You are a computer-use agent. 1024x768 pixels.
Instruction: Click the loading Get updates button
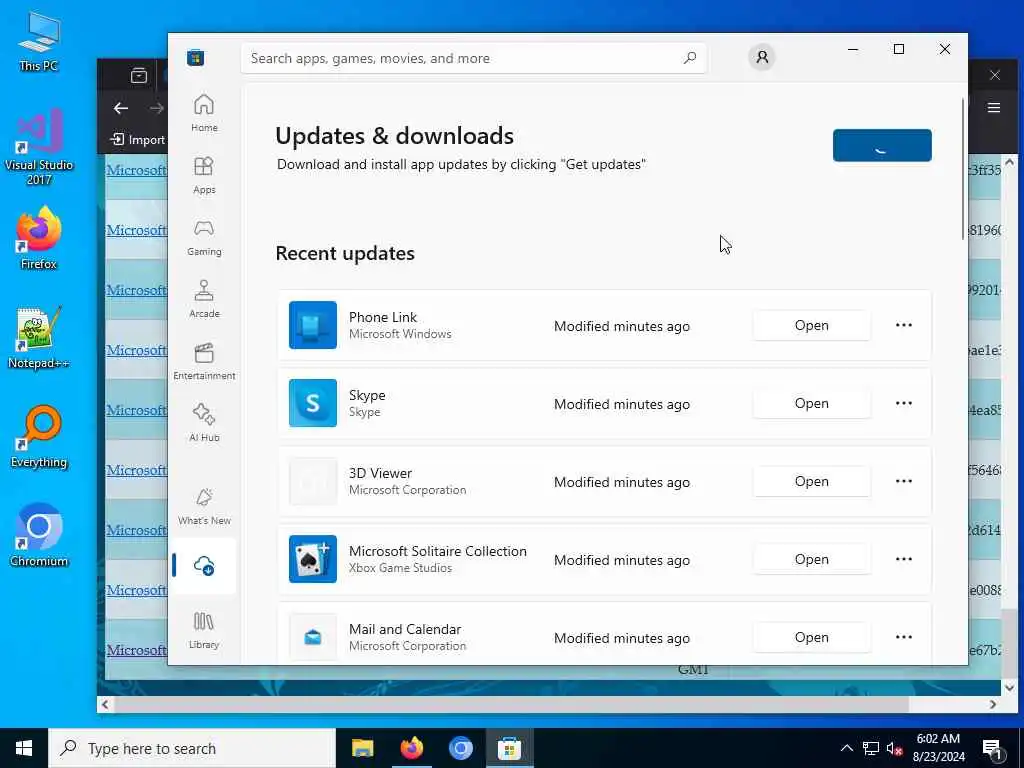(x=882, y=145)
